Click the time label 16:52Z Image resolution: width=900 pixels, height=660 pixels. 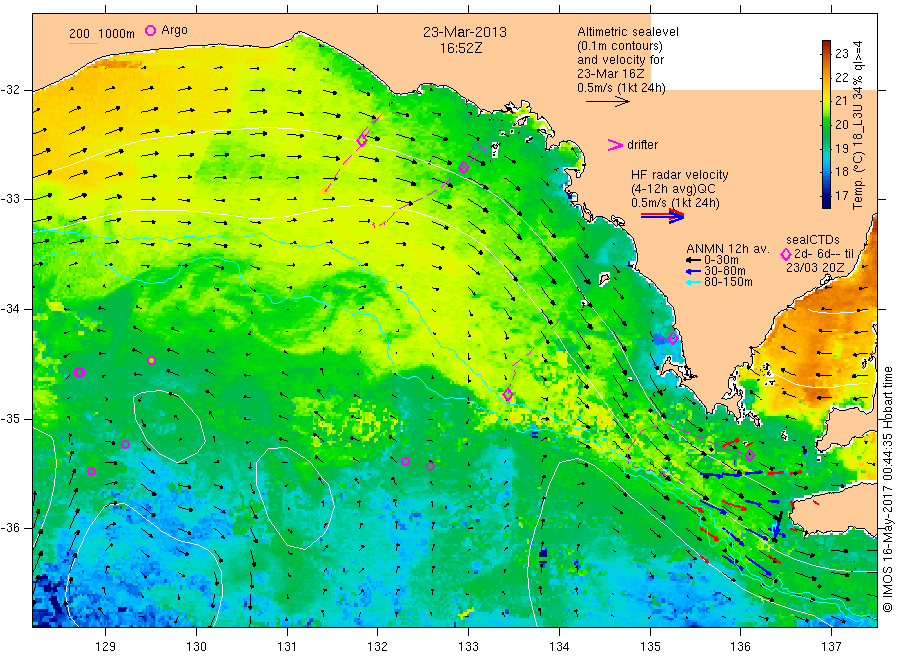click(461, 48)
